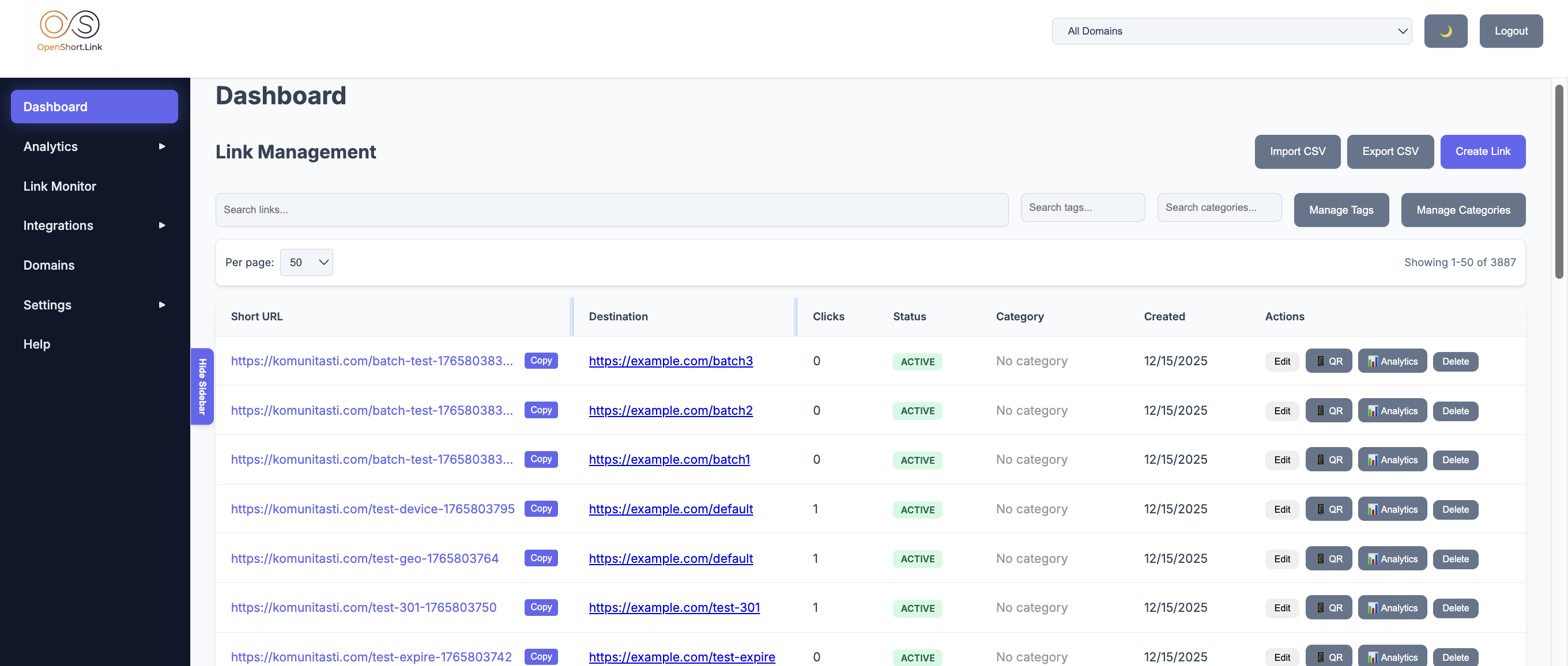Open the QR code for the batch1 link
Image resolution: width=1568 pixels, height=666 pixels.
click(x=1329, y=460)
